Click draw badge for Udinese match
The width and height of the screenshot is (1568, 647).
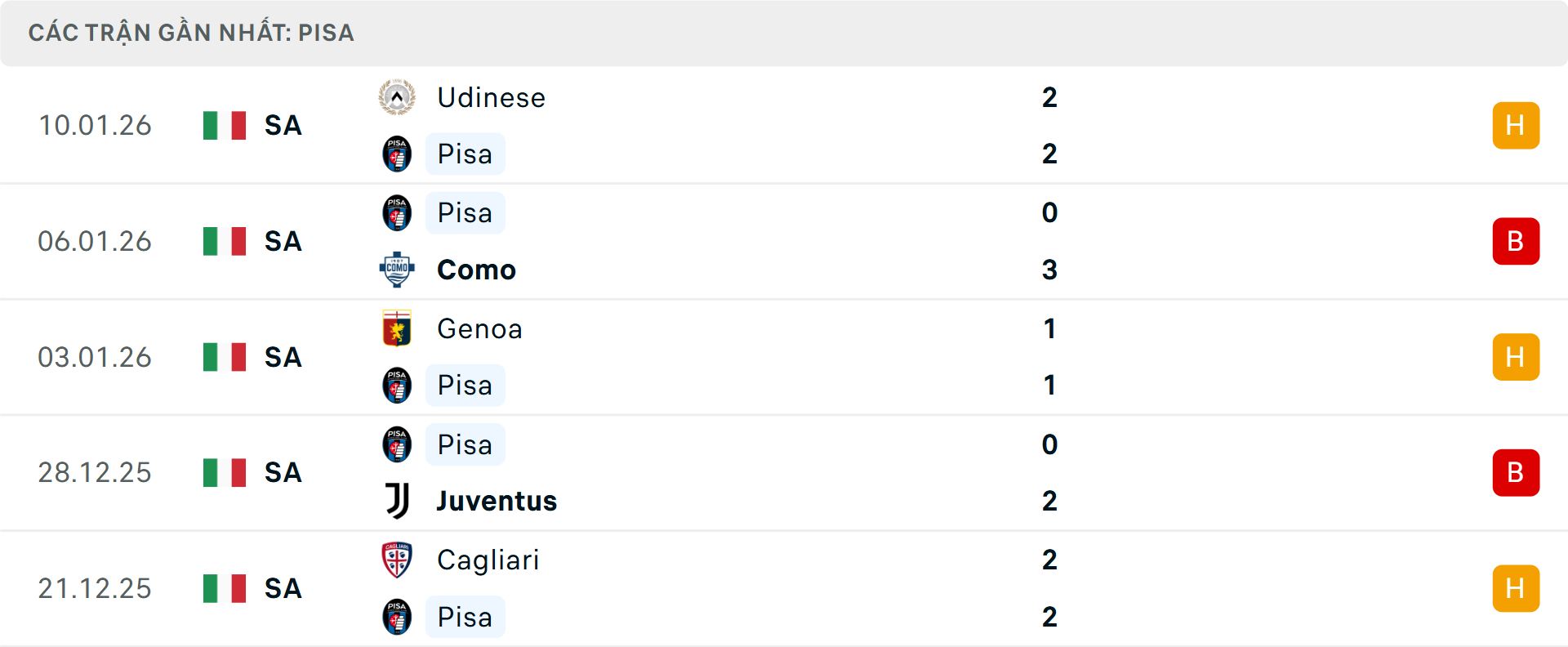(x=1516, y=126)
